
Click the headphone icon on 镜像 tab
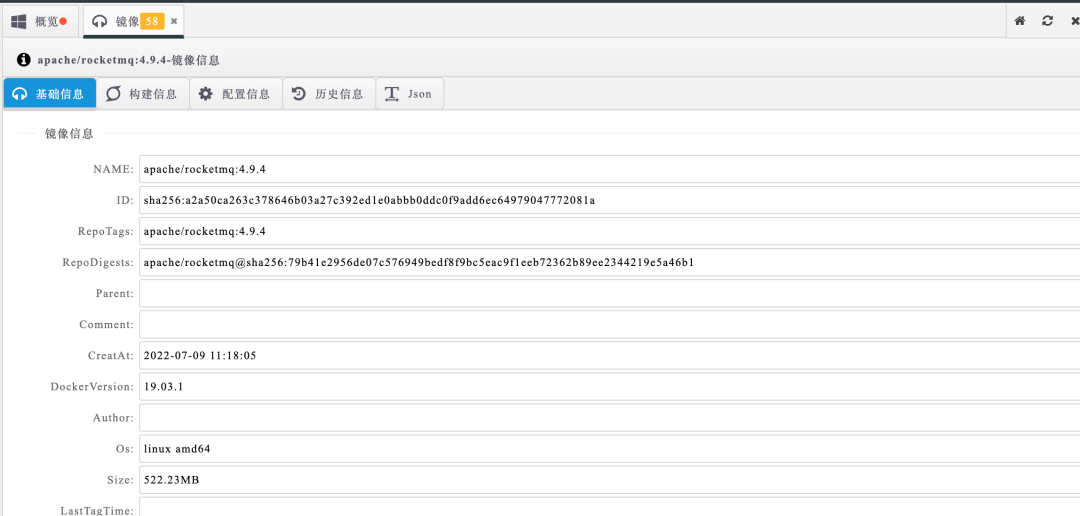100,21
